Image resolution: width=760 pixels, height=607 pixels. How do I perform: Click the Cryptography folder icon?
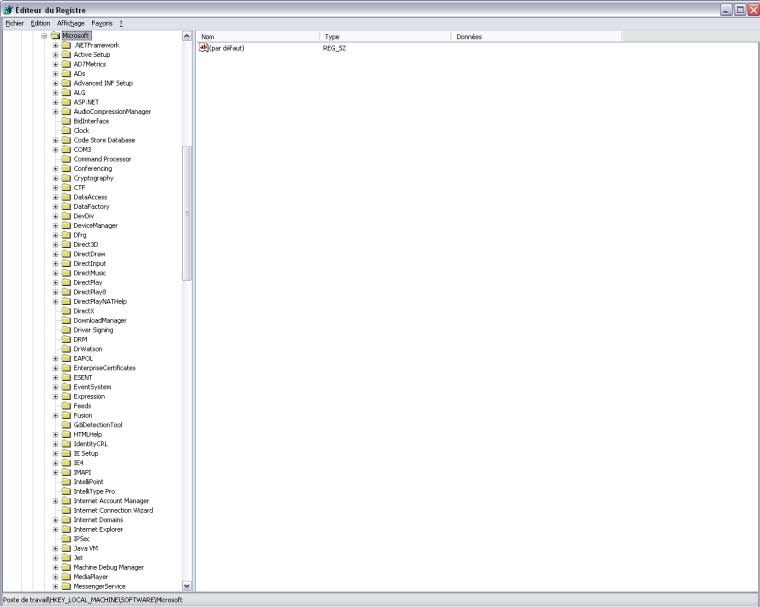[x=66, y=178]
